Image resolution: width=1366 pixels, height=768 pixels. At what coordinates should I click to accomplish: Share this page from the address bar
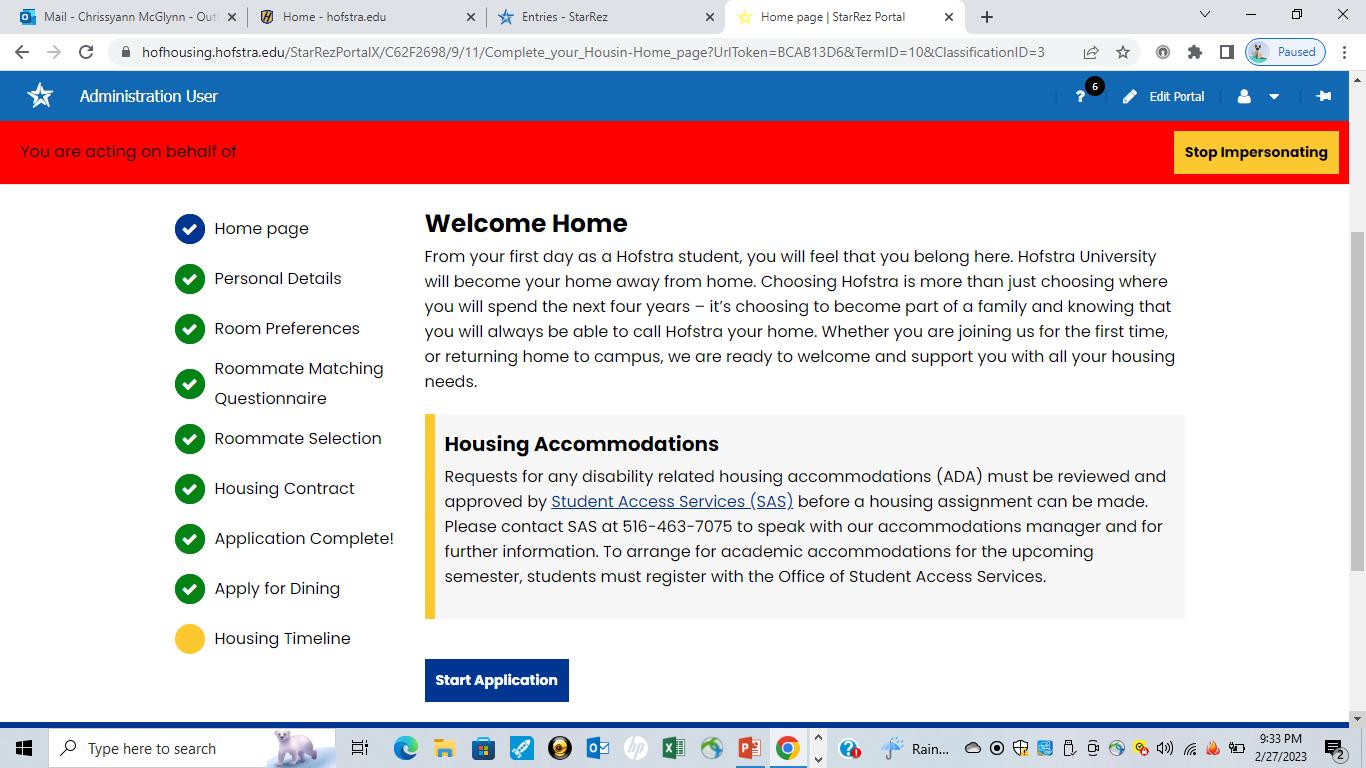click(x=1091, y=52)
